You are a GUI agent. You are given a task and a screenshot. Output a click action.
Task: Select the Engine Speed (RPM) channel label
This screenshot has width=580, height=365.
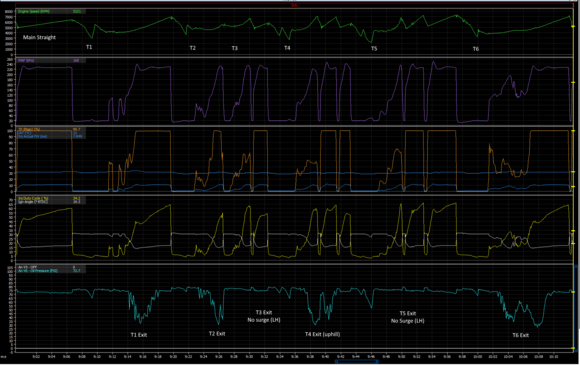[34, 11]
